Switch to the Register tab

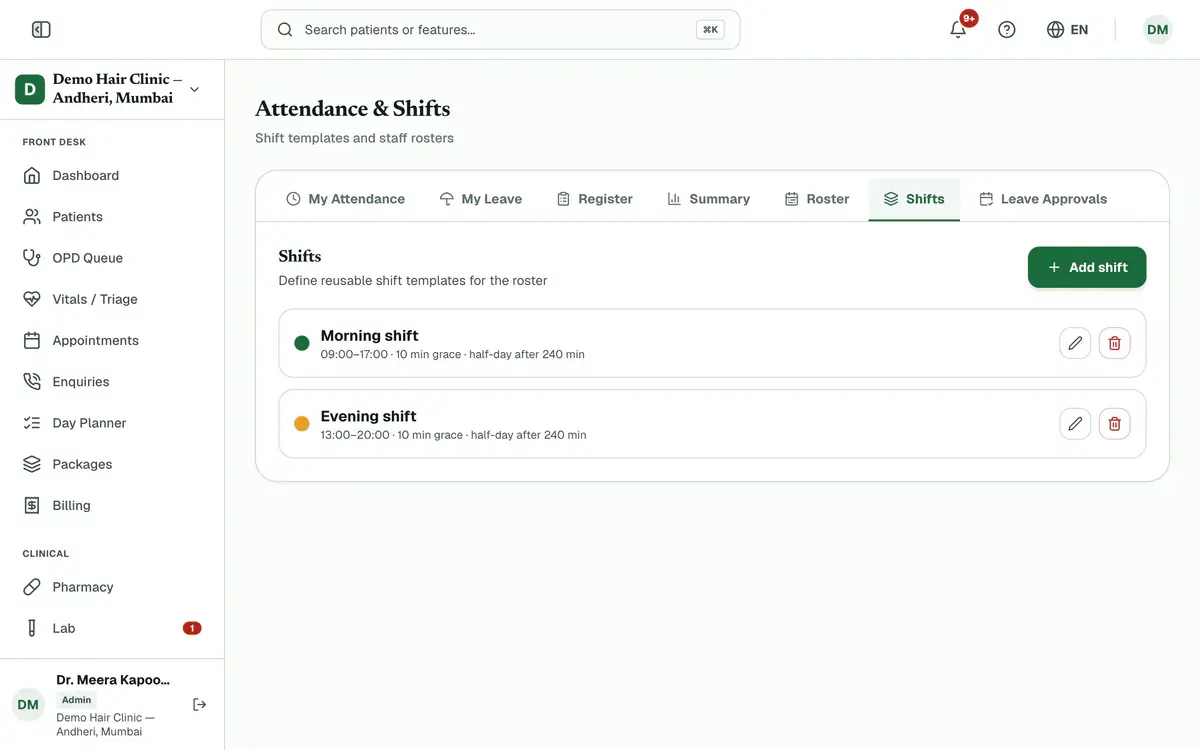(x=595, y=199)
